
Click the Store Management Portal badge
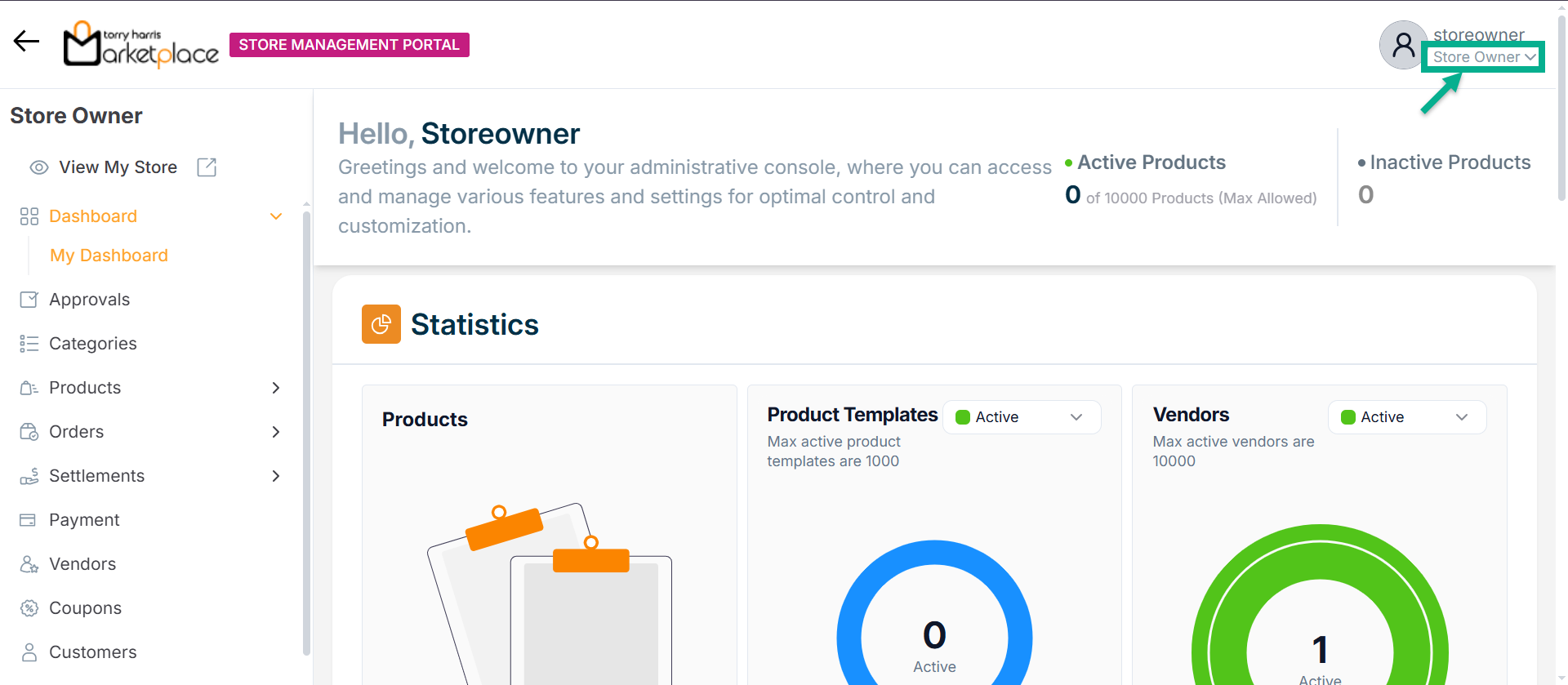point(349,45)
